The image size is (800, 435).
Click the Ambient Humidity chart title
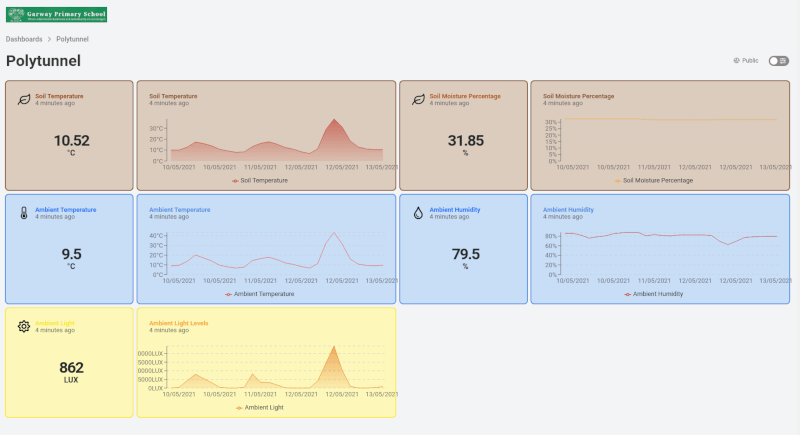[x=568, y=210]
